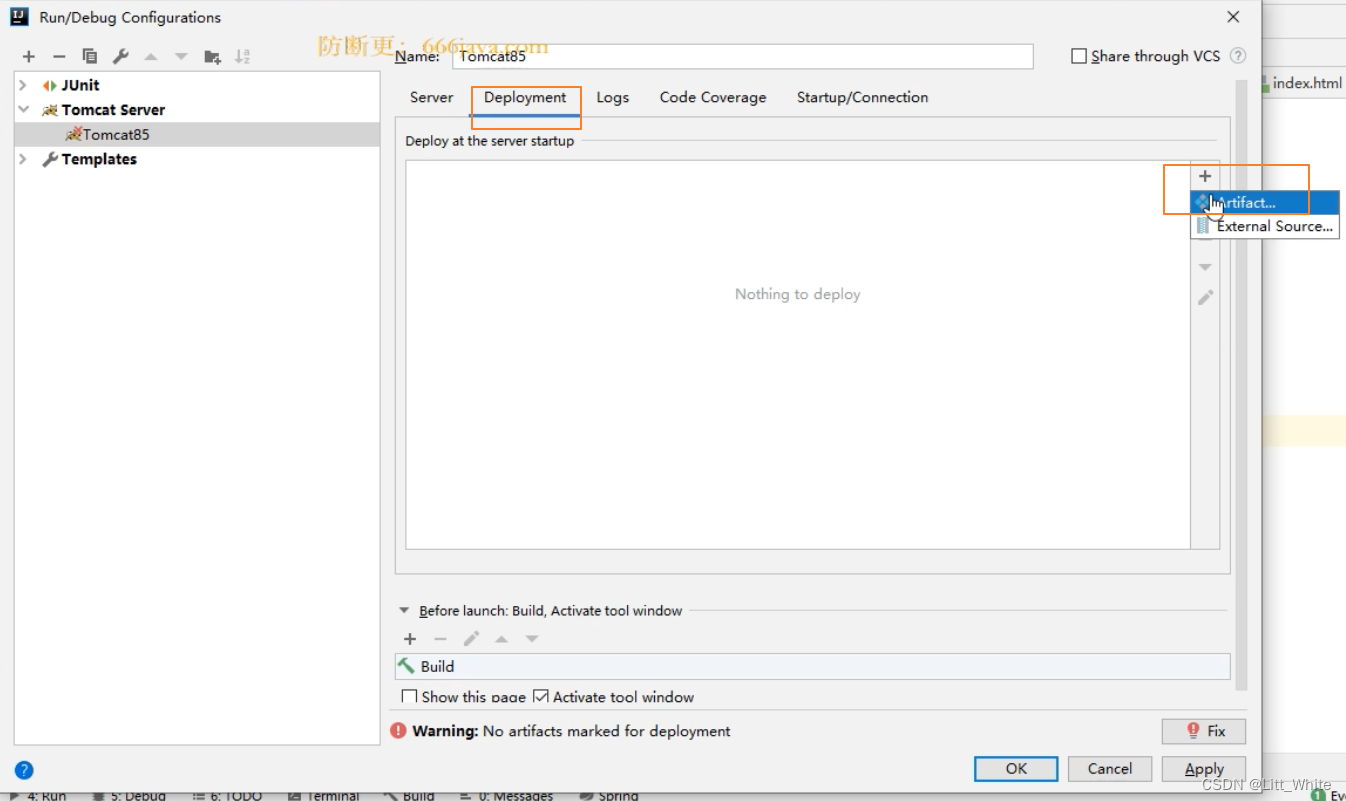Click the plus above the deployment list
Image resolution: width=1346 pixels, height=801 pixels.
tap(1205, 176)
